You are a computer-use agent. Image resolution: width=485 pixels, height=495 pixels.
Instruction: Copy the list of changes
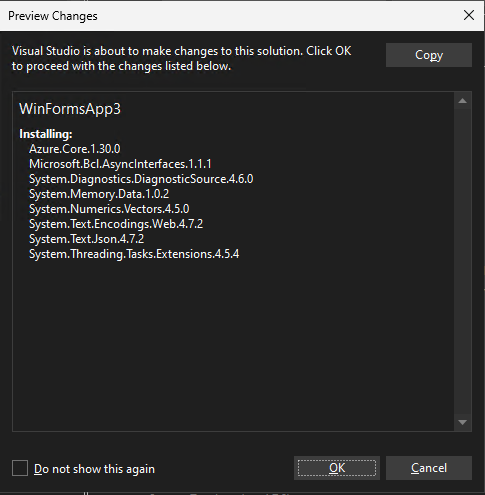tap(429, 55)
